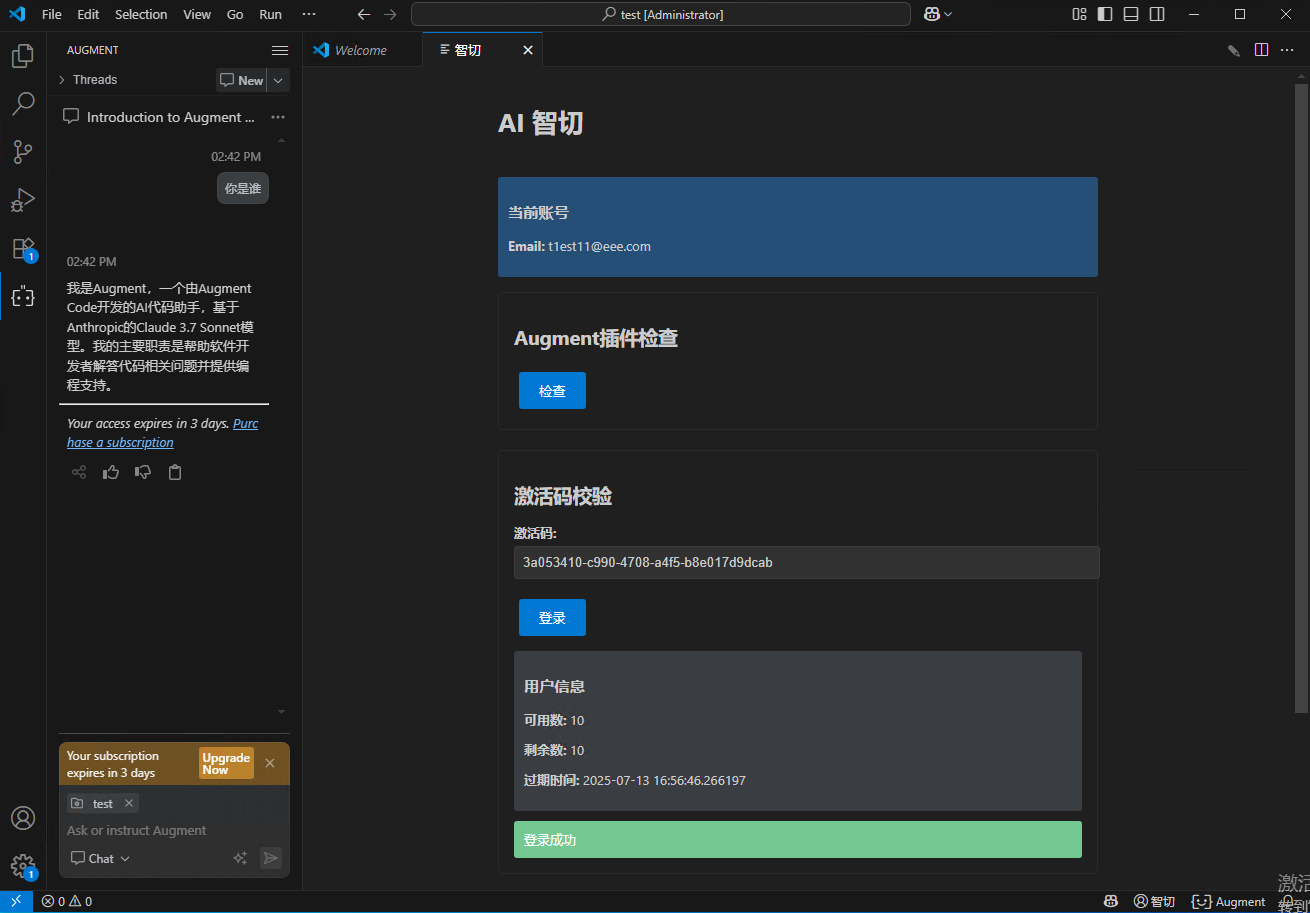Image resolution: width=1310 pixels, height=913 pixels.
Task: Click Augment status bar item
Action: point(1229,901)
